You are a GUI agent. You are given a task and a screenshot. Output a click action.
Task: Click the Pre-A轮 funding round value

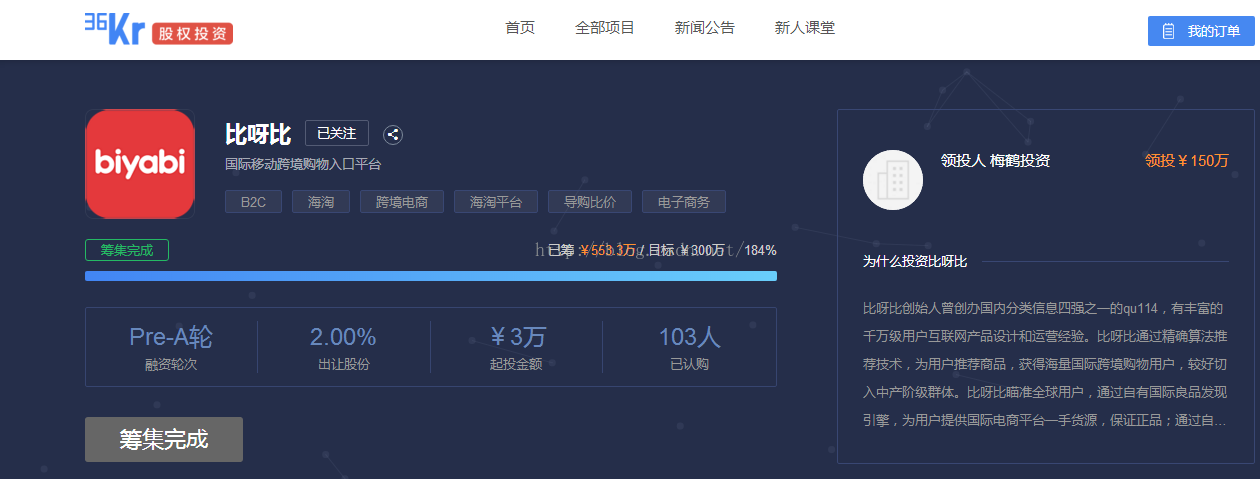coord(171,337)
